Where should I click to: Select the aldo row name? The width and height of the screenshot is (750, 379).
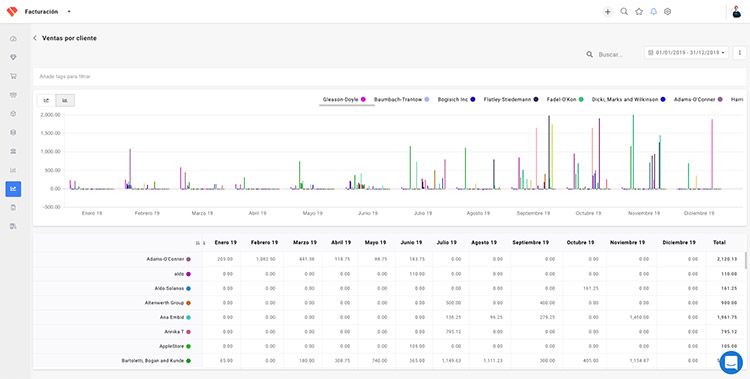178,274
